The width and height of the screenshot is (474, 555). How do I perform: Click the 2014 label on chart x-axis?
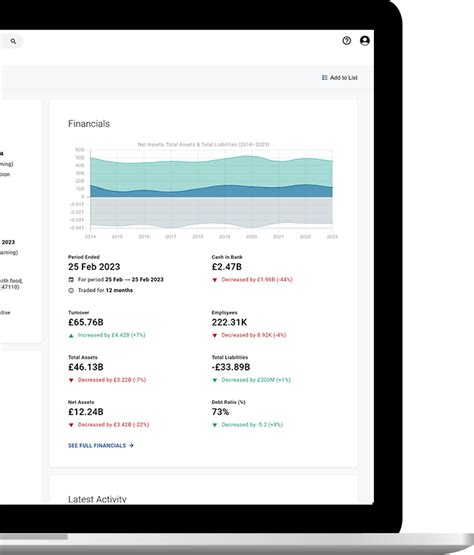pyautogui.click(x=90, y=236)
